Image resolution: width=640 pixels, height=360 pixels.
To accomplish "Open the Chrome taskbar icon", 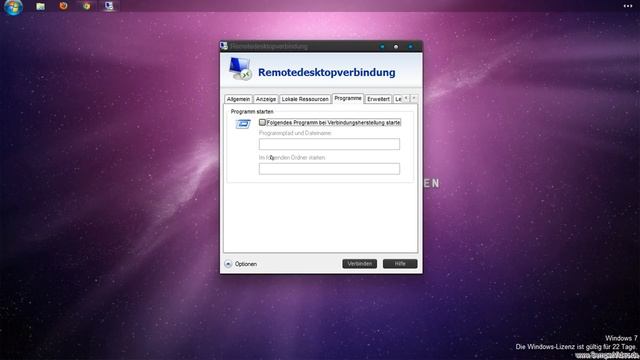I will pyautogui.click(x=86, y=6).
